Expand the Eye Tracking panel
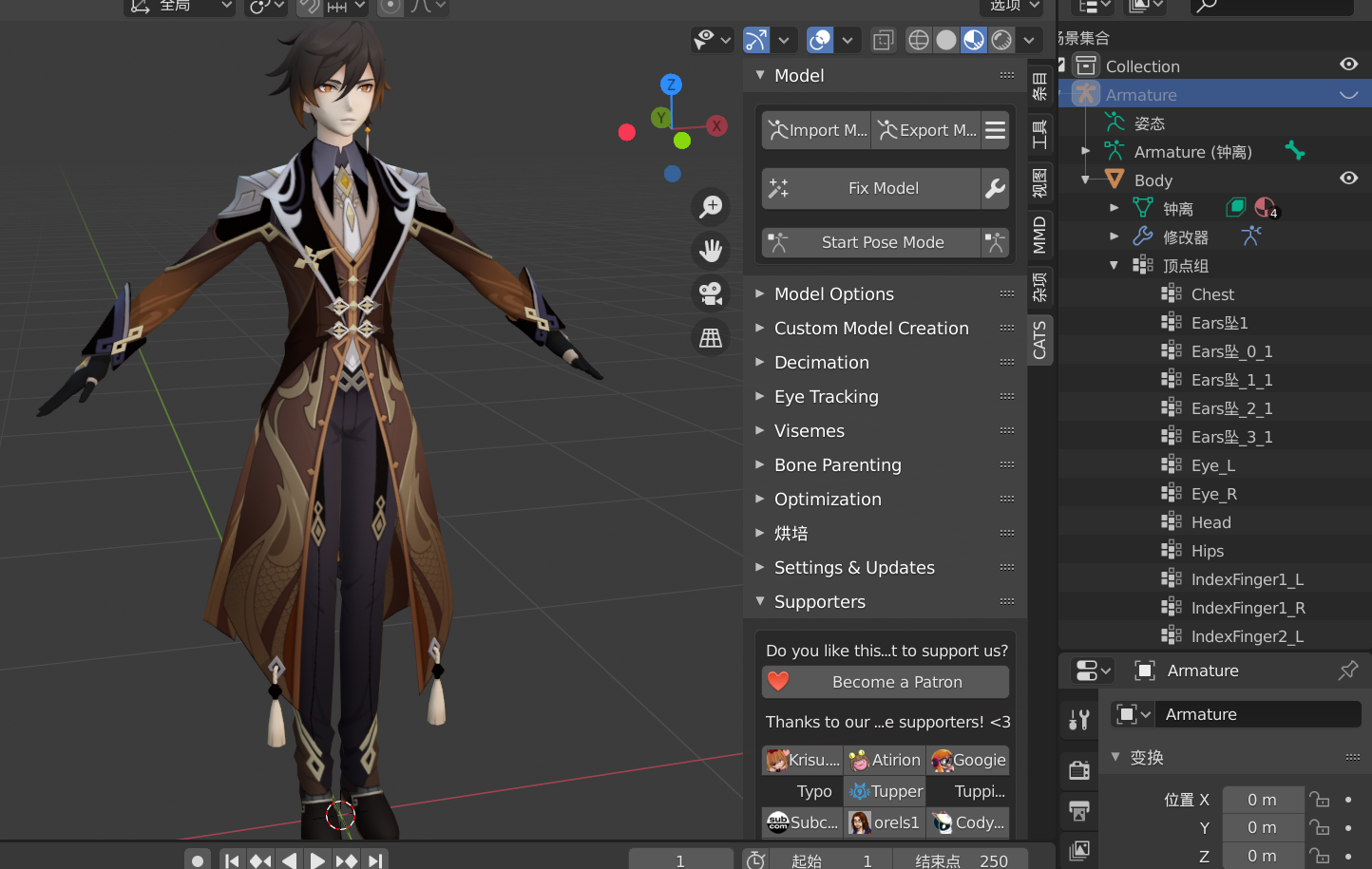Screen dimensions: 1372x869 [760, 396]
